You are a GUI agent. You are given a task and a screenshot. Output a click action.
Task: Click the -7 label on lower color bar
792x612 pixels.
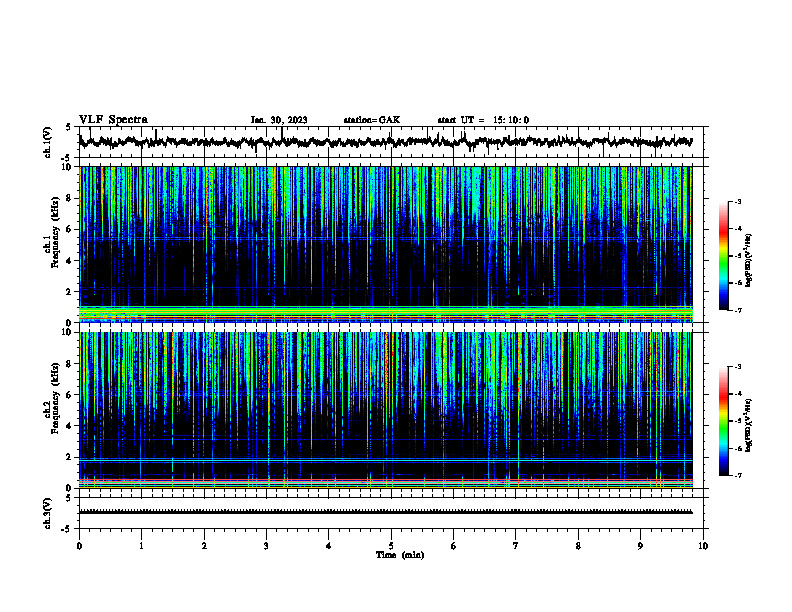point(737,475)
